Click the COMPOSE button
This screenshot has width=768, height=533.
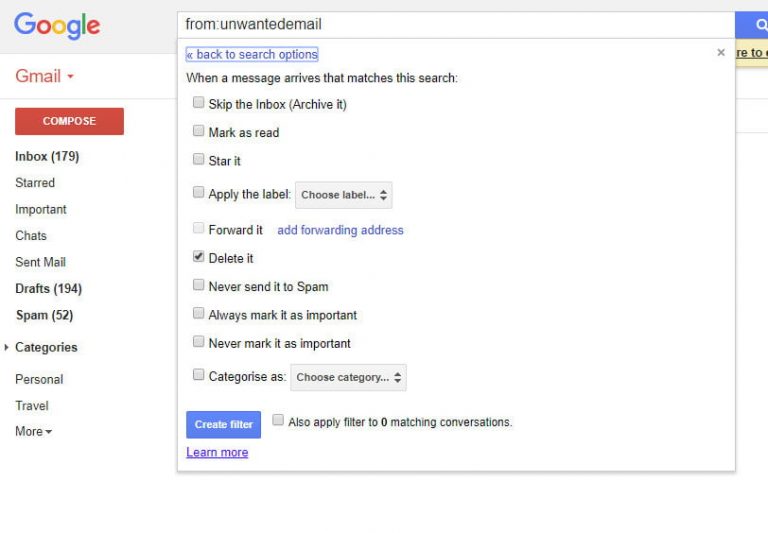point(70,121)
